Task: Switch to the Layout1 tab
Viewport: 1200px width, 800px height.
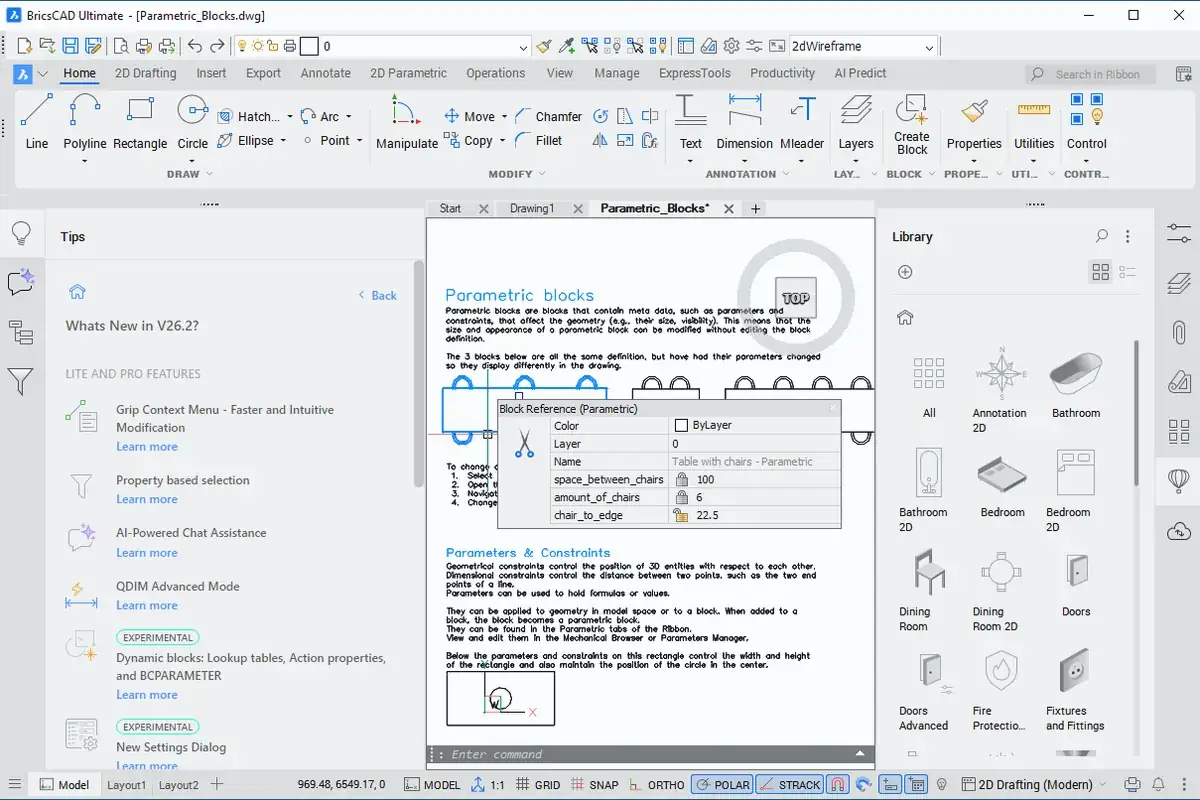Action: [126, 785]
